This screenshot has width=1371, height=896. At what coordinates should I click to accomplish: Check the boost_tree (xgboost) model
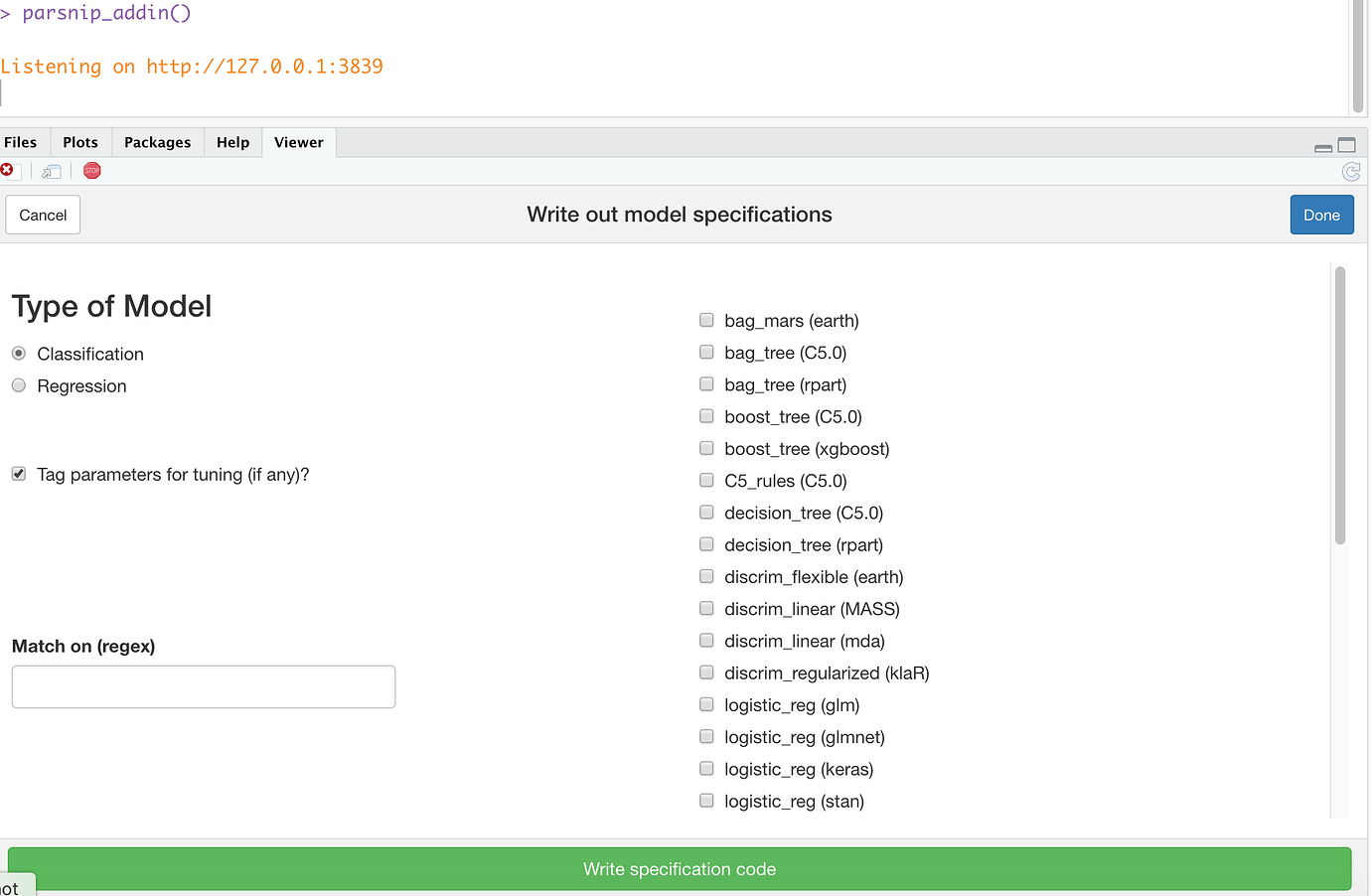(x=706, y=447)
